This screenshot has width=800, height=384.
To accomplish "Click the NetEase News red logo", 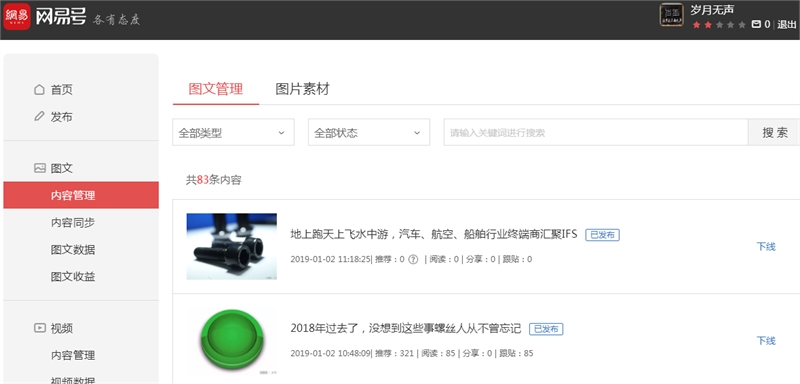I will point(17,16).
